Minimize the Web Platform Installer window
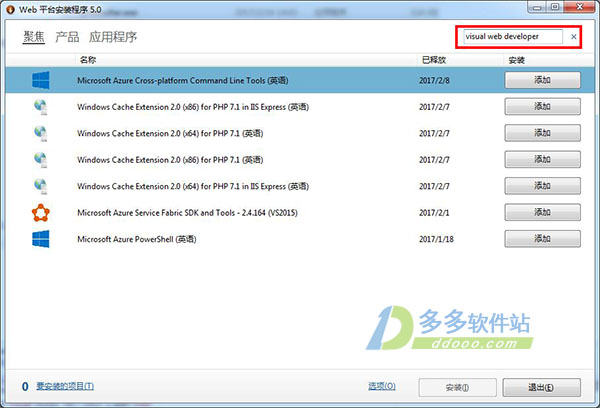This screenshot has width=600, height=408. coord(537,7)
